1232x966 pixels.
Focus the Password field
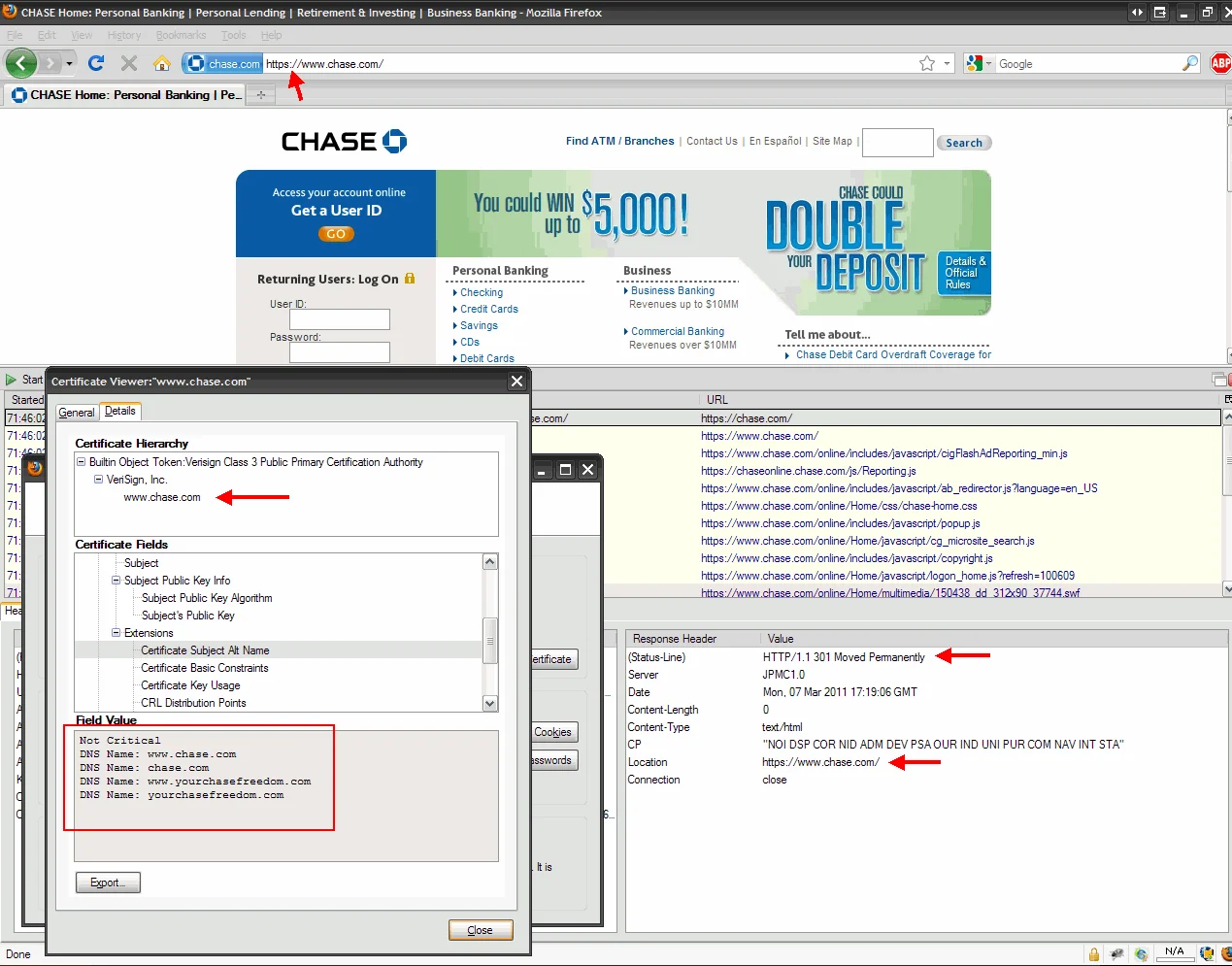339,352
